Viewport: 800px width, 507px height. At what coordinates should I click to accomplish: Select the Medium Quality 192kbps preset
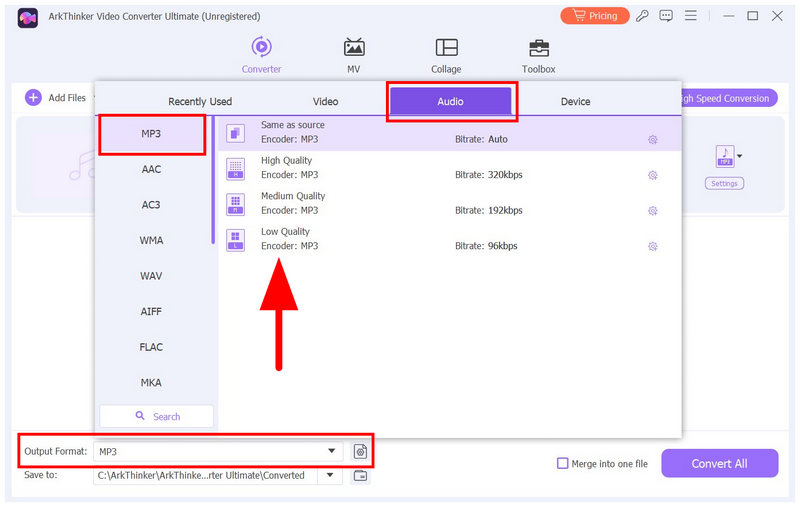click(449, 204)
